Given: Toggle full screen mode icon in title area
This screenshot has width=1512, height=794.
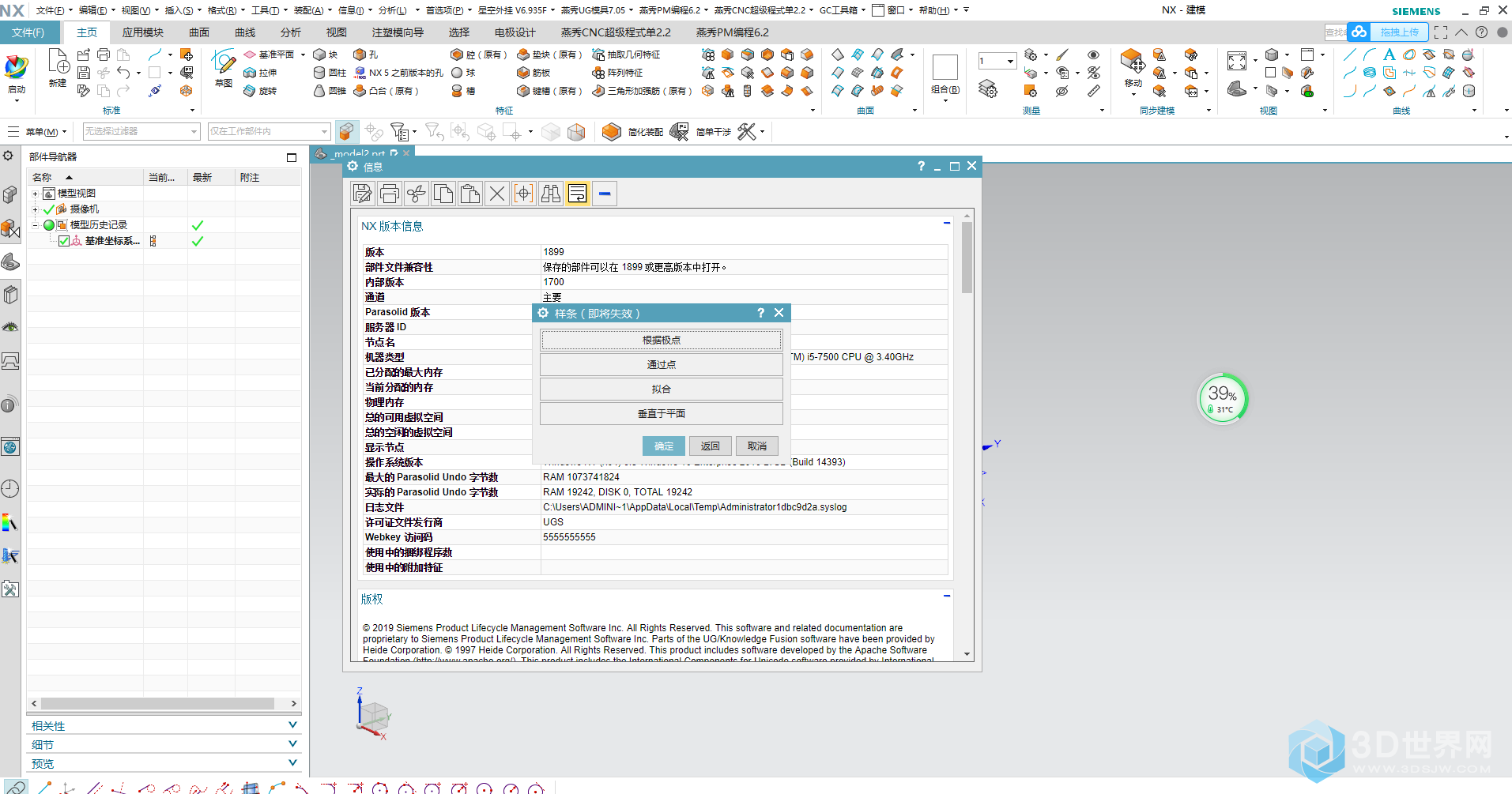Looking at the screenshot, I should tap(1441, 32).
